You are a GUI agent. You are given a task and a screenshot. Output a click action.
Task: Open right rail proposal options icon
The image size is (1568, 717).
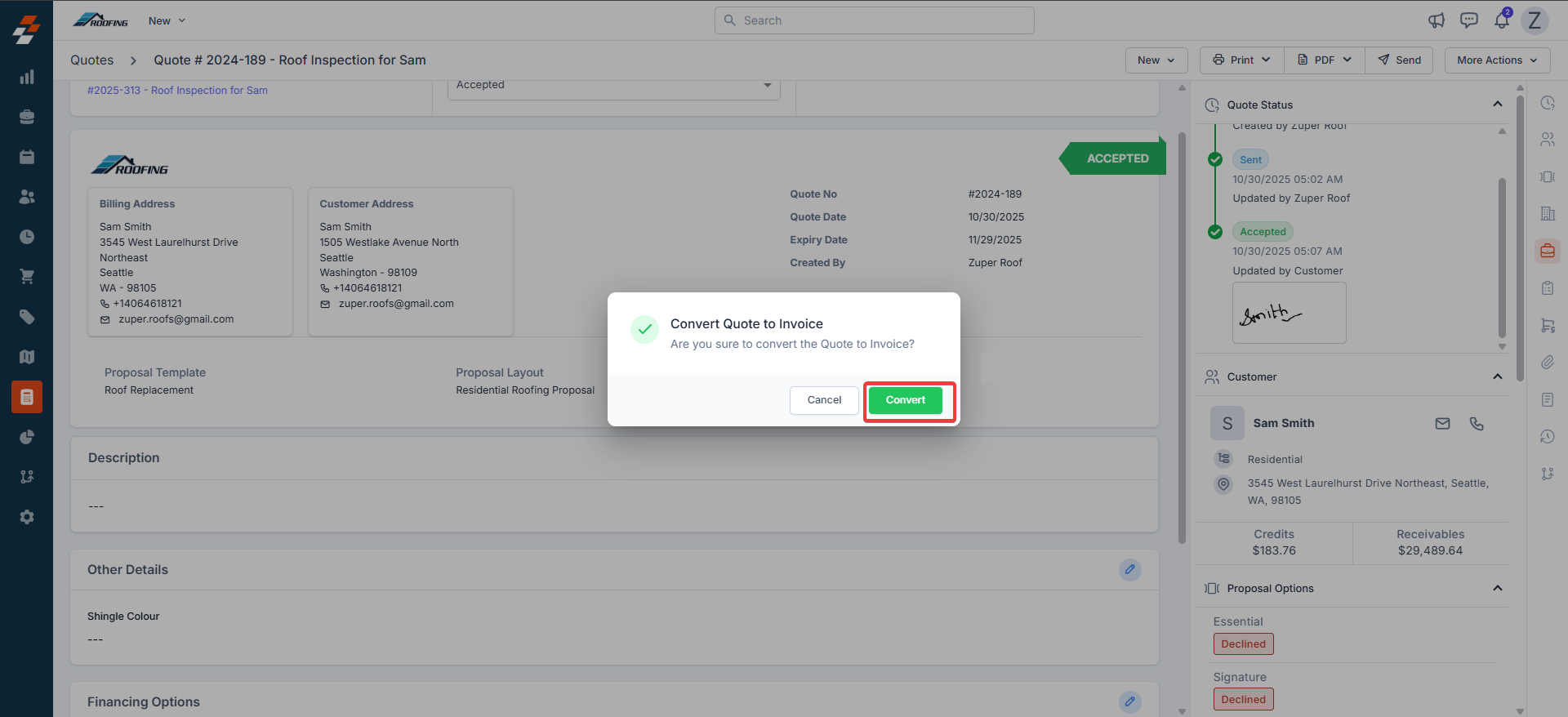point(1548,176)
